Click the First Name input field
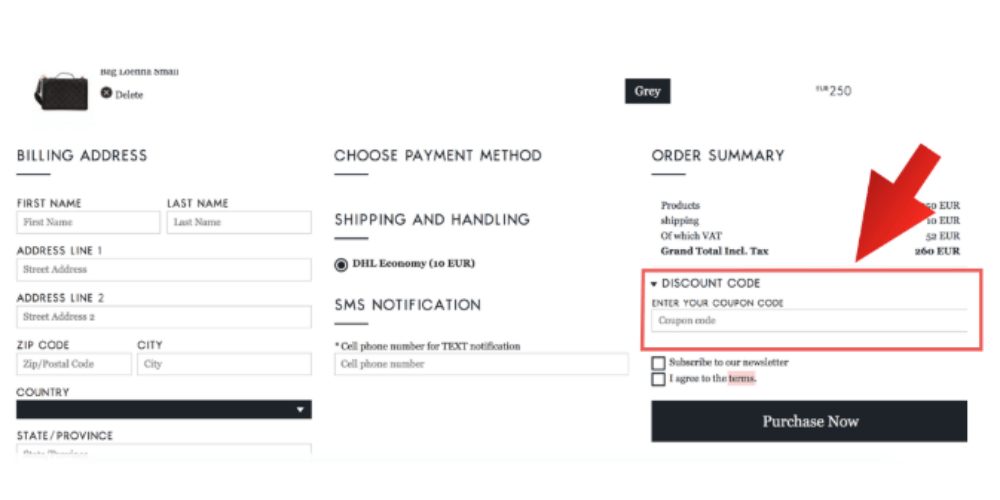The image size is (1000, 500). (x=88, y=222)
